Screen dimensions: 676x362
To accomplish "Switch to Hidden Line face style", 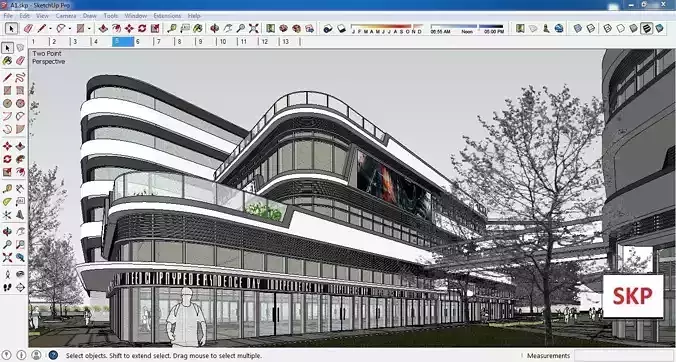I will click(620, 28).
